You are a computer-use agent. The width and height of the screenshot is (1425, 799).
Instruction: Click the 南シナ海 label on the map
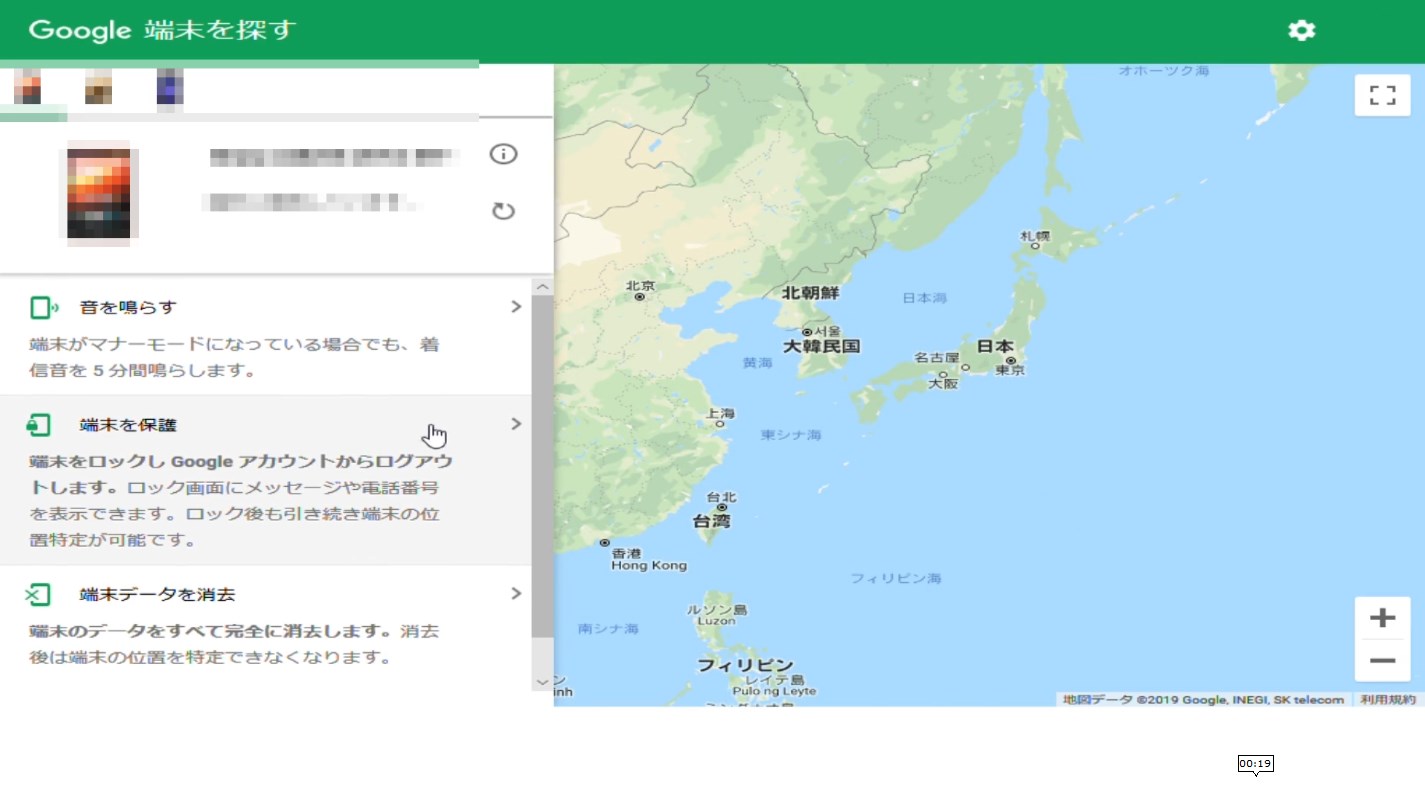[x=608, y=629]
